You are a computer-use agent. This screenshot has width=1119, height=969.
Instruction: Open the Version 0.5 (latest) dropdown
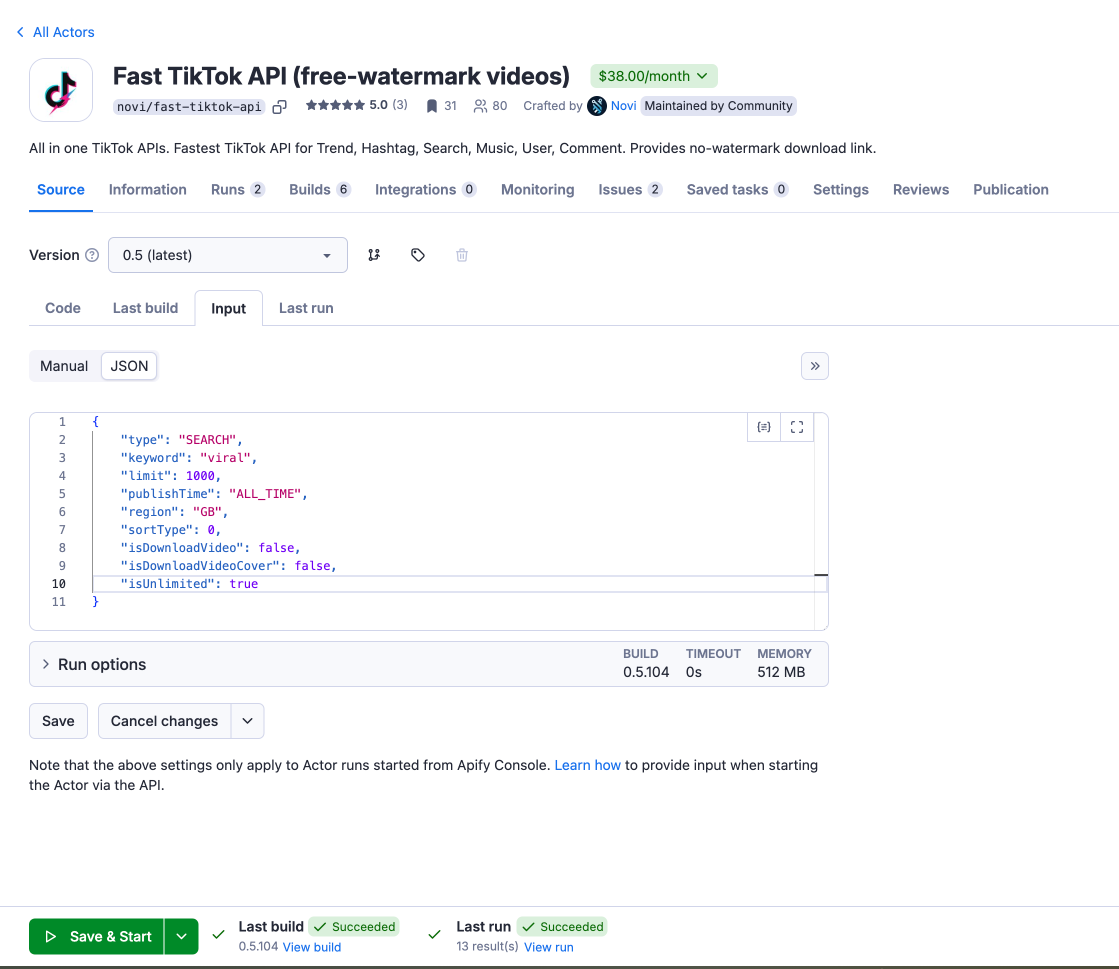pos(228,255)
